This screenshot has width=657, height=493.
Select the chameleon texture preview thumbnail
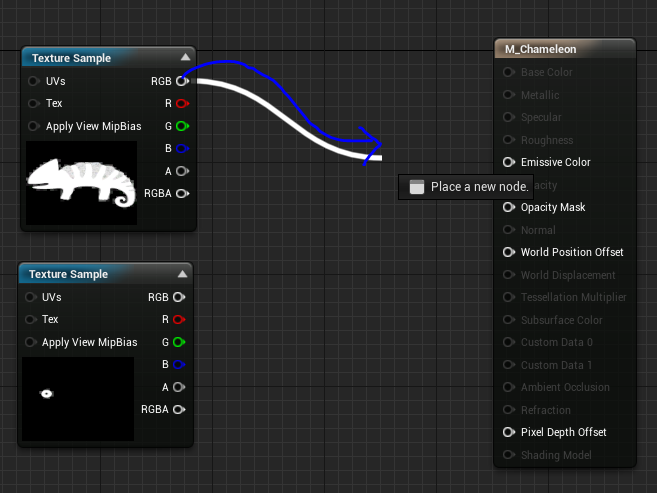point(81,183)
